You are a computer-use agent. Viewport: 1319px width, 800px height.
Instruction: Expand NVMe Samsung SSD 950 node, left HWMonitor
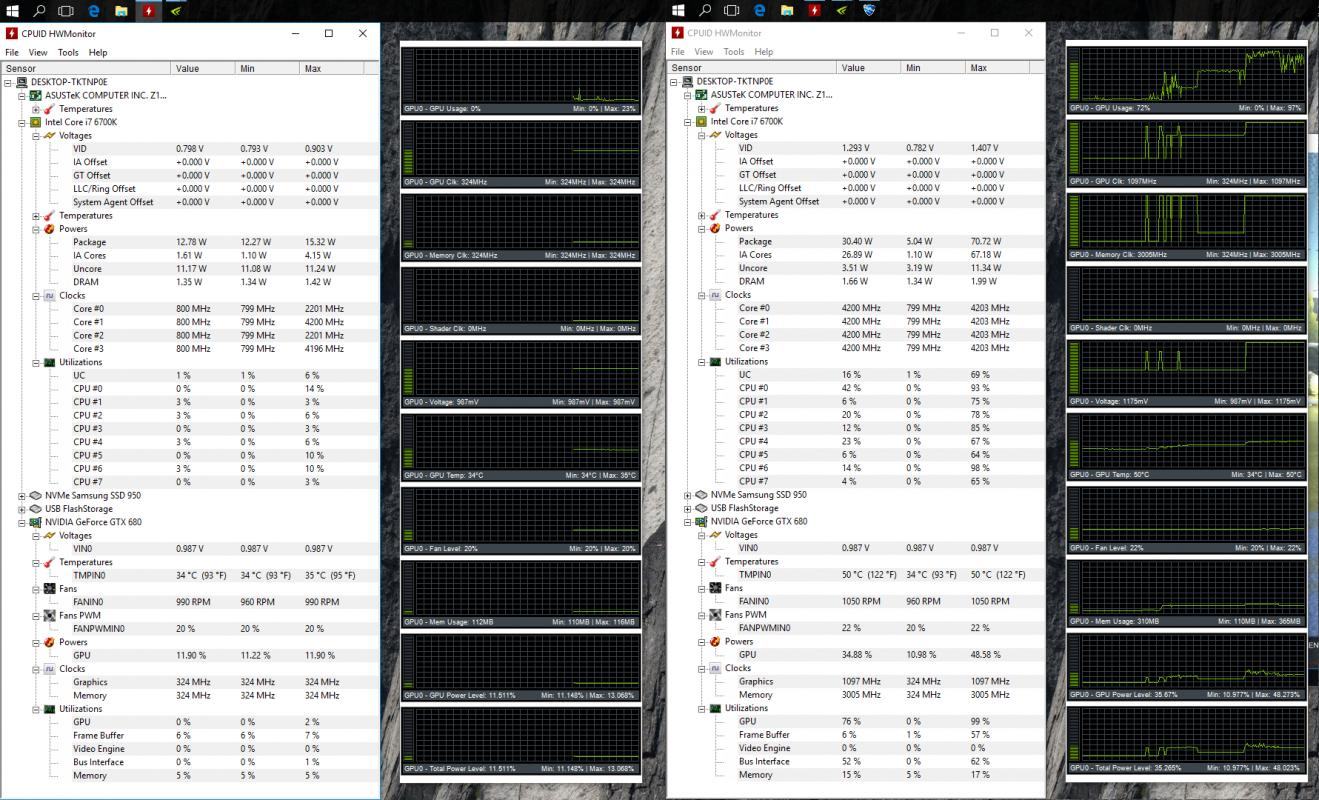22,495
